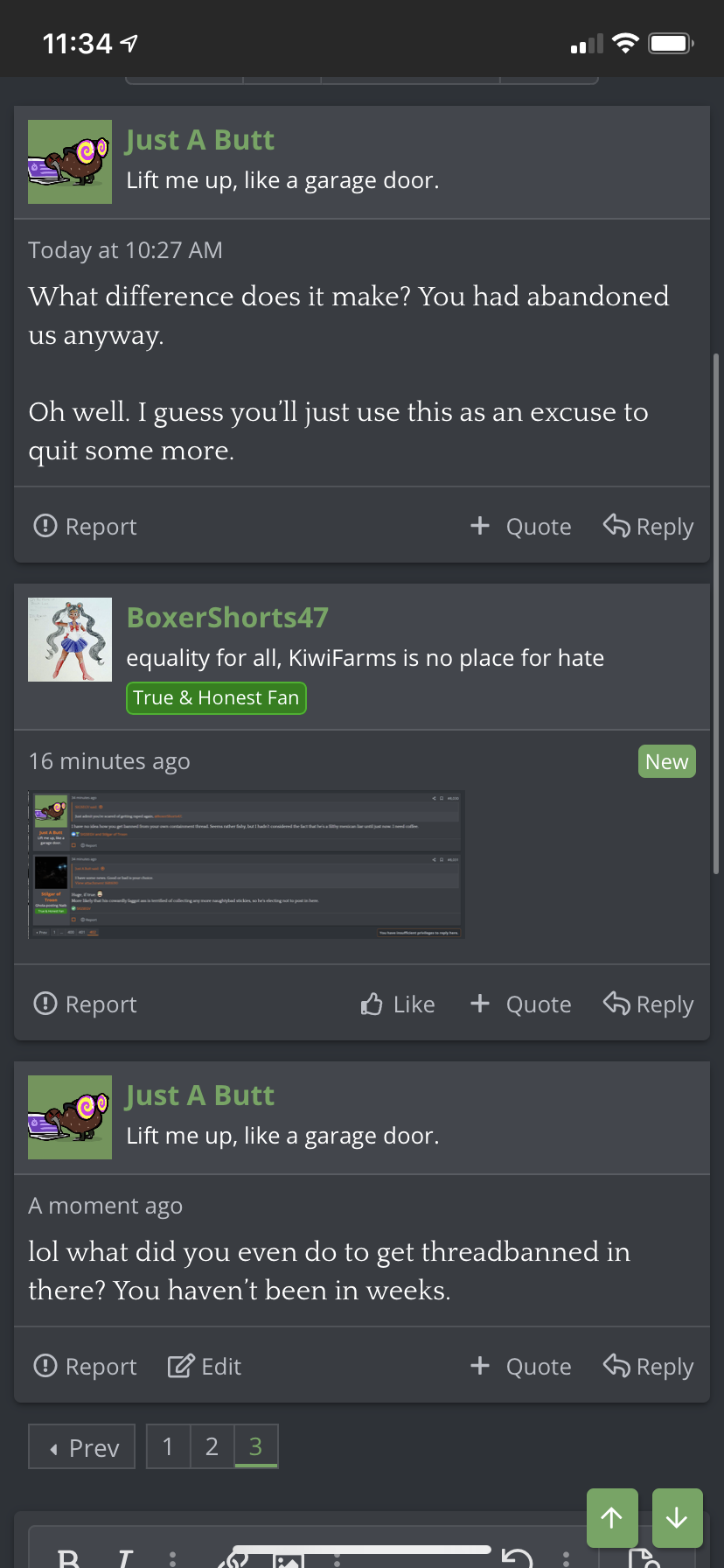Tap the scroll-to-top arrow button
Image resolution: width=724 pixels, height=1568 pixels.
(612, 1517)
